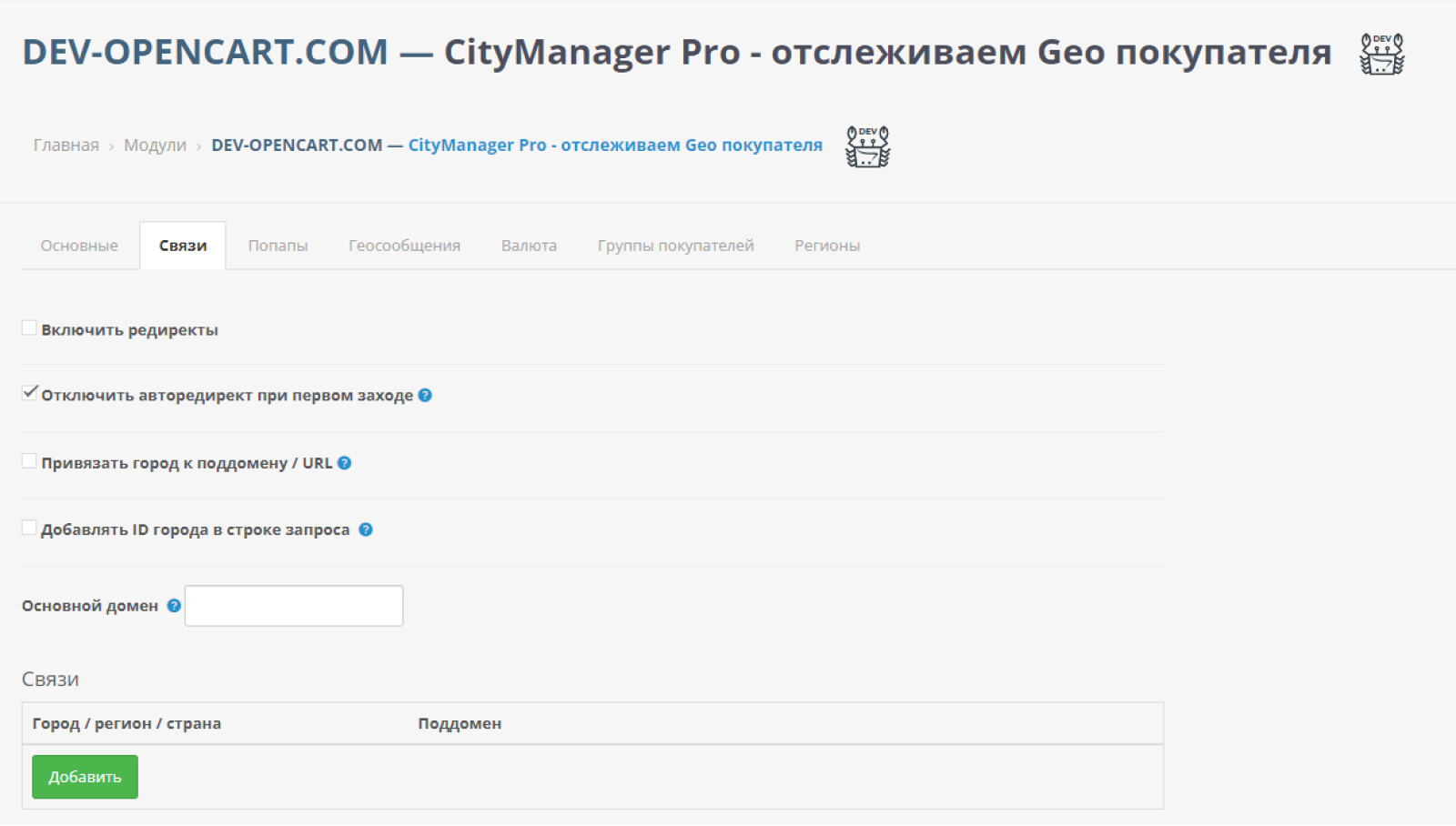The width and height of the screenshot is (1456, 826).
Task: Click the Связи section heading
Action: point(50,680)
